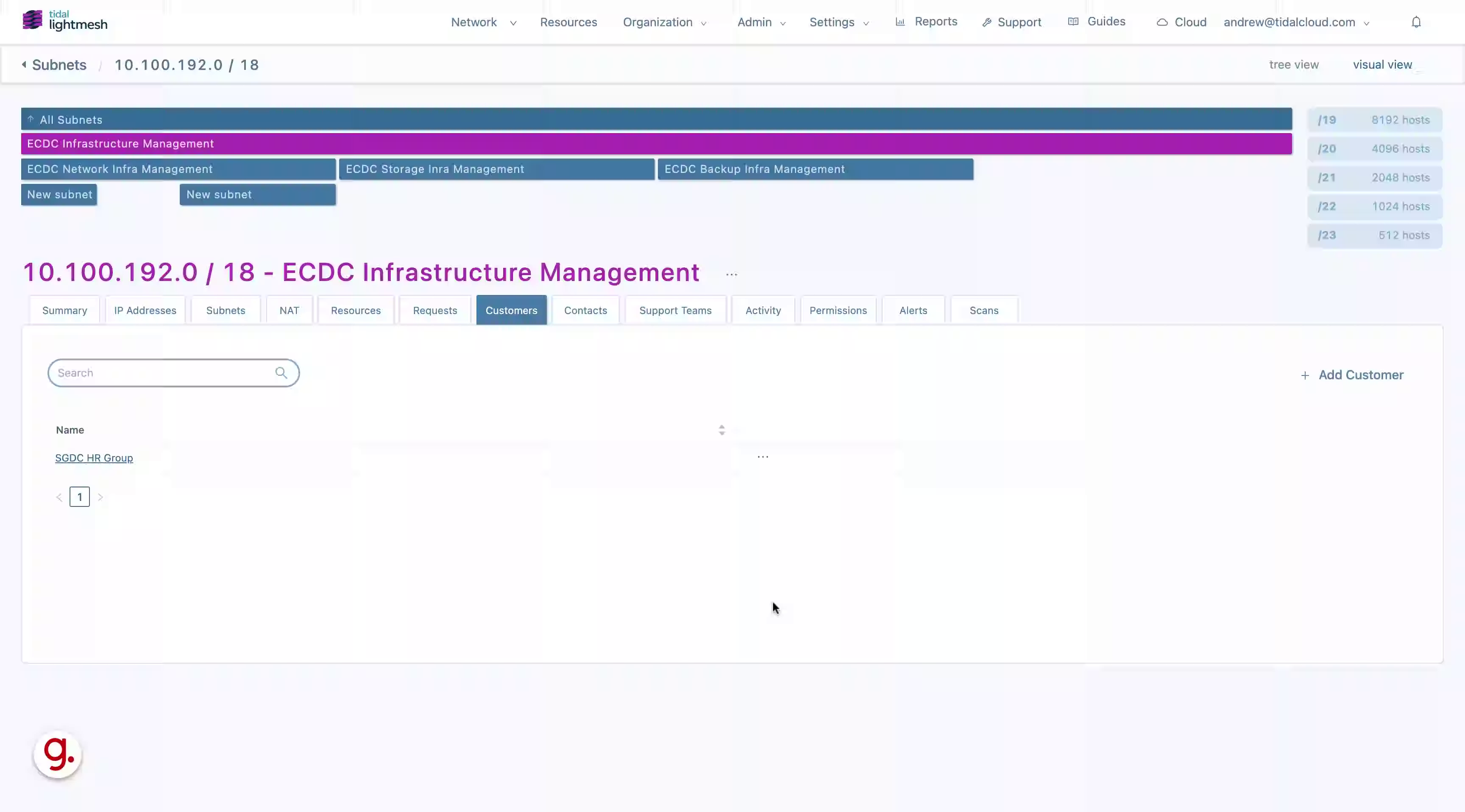Expand the andrew@tidalcloud.com account menu
The image size is (1465, 812).
[1296, 22]
